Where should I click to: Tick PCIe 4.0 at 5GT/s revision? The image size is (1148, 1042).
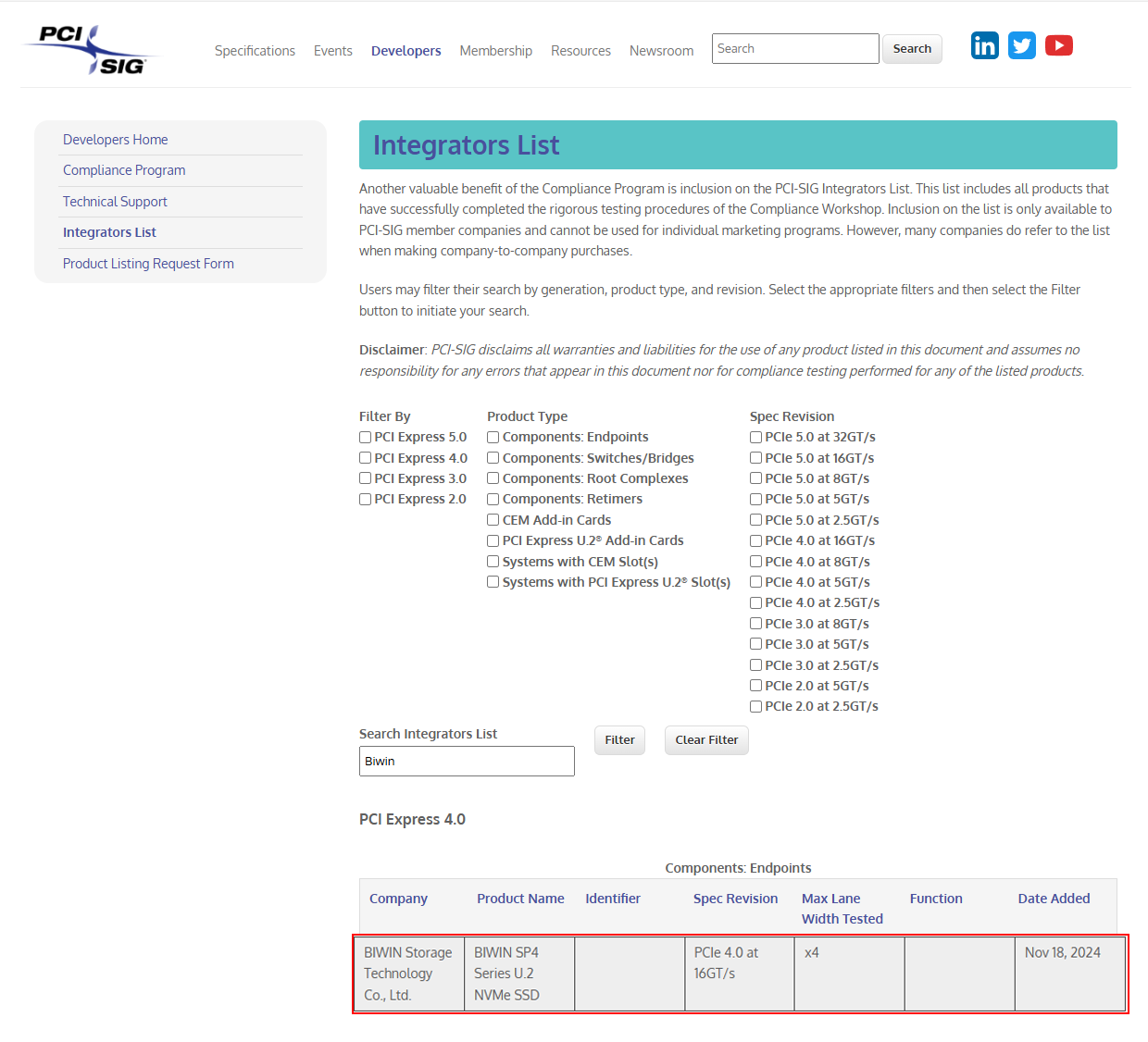[x=756, y=582]
